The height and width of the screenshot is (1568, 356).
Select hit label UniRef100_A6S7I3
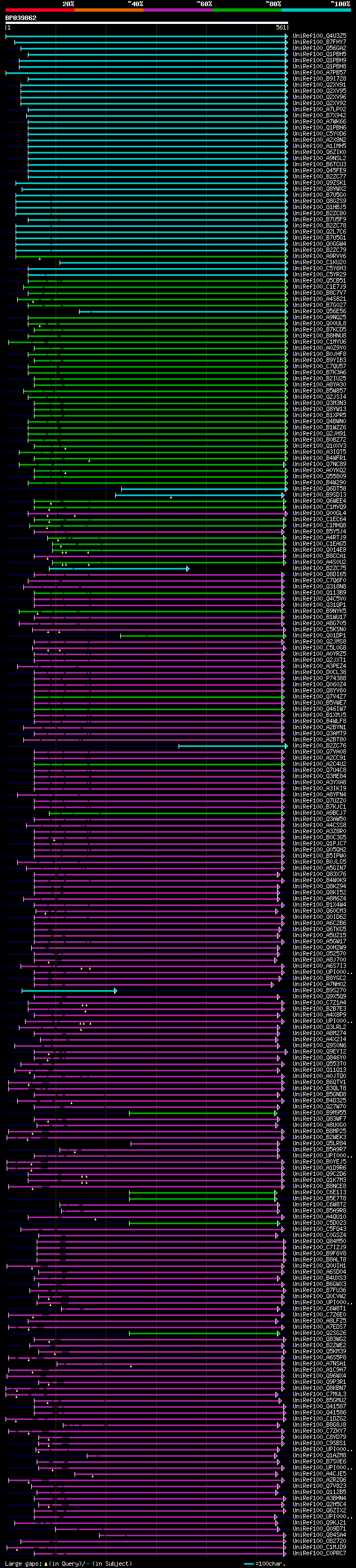[x=319, y=966]
